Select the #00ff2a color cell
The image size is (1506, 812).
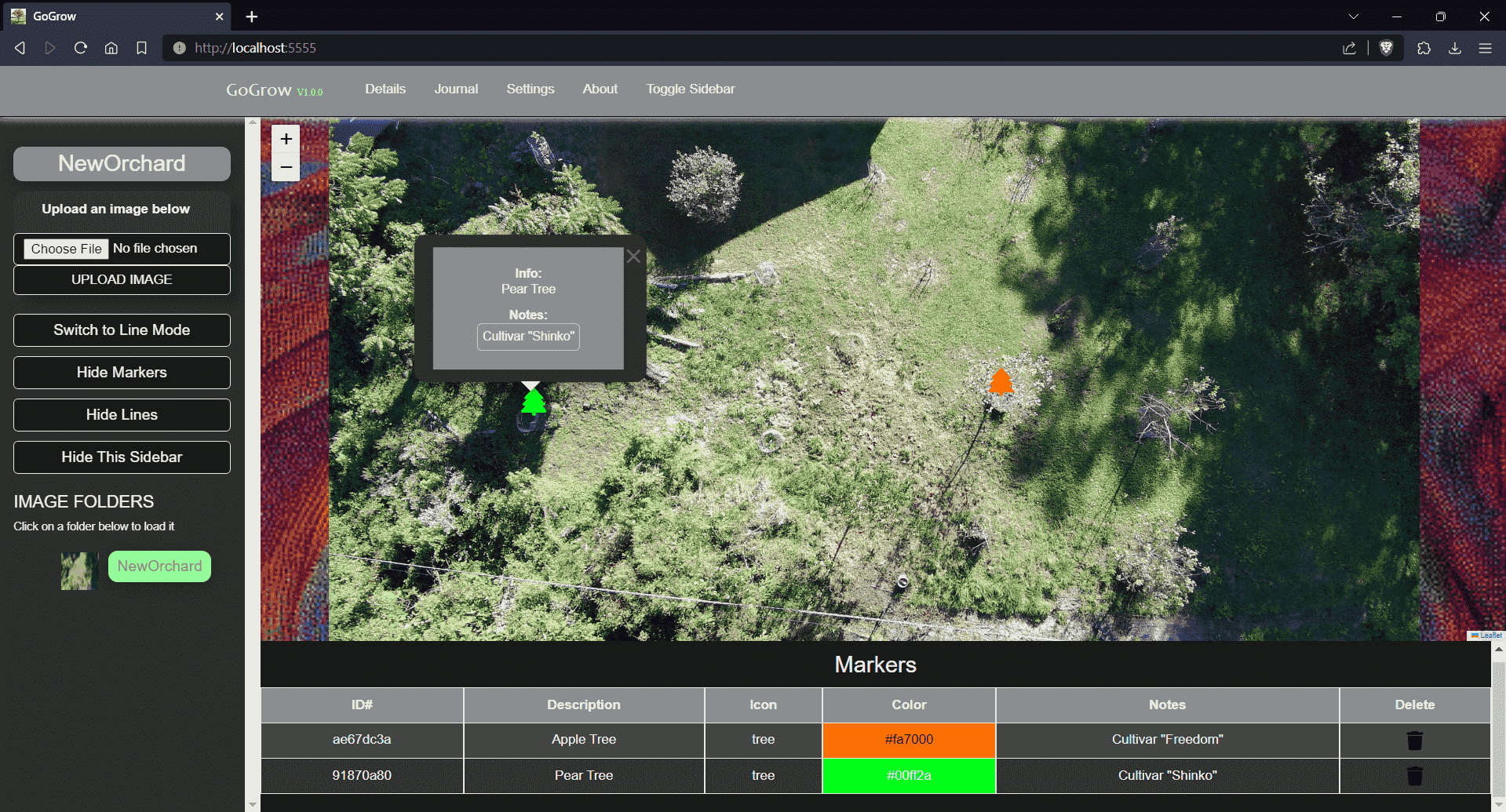point(909,776)
